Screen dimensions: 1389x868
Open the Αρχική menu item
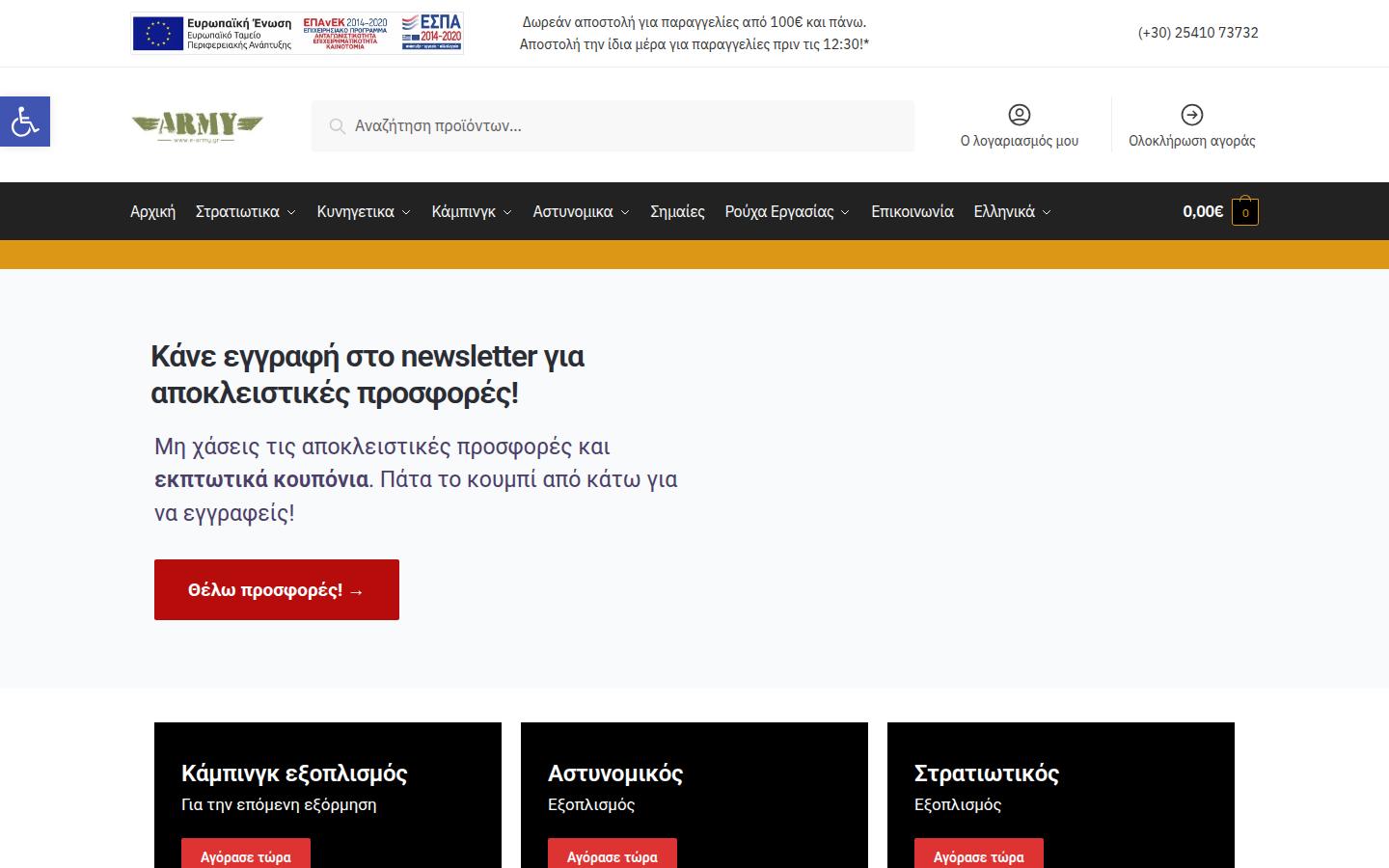[x=153, y=211]
